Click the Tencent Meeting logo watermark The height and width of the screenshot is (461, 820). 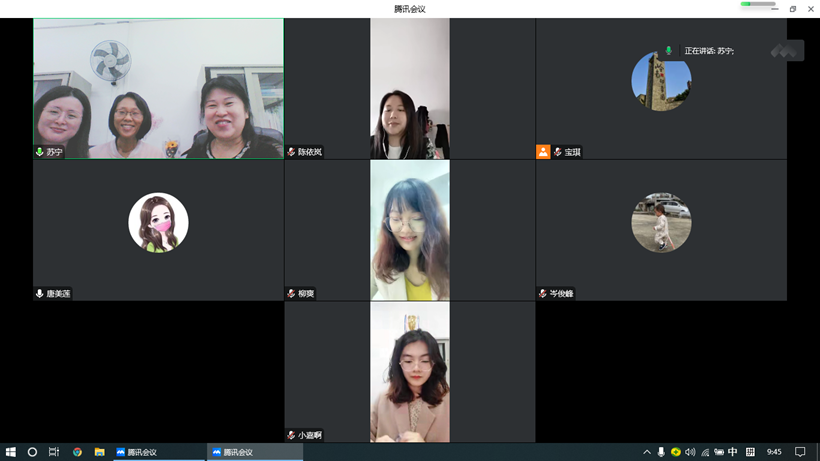[x=787, y=50]
